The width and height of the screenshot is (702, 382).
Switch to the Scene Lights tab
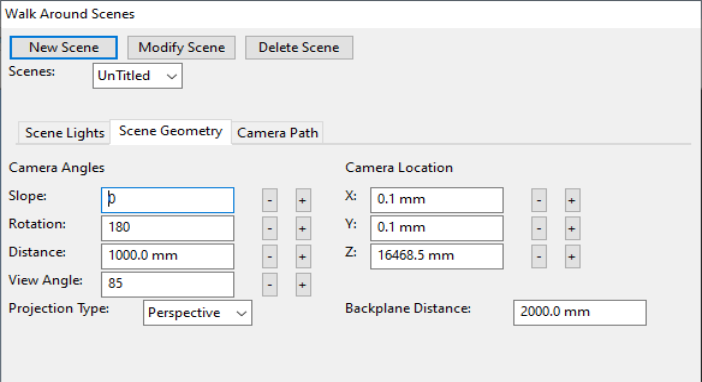(64, 133)
